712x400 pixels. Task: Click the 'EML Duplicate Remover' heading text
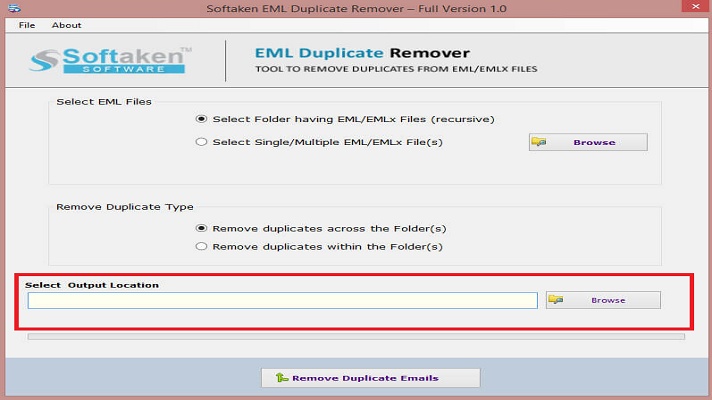[362, 53]
